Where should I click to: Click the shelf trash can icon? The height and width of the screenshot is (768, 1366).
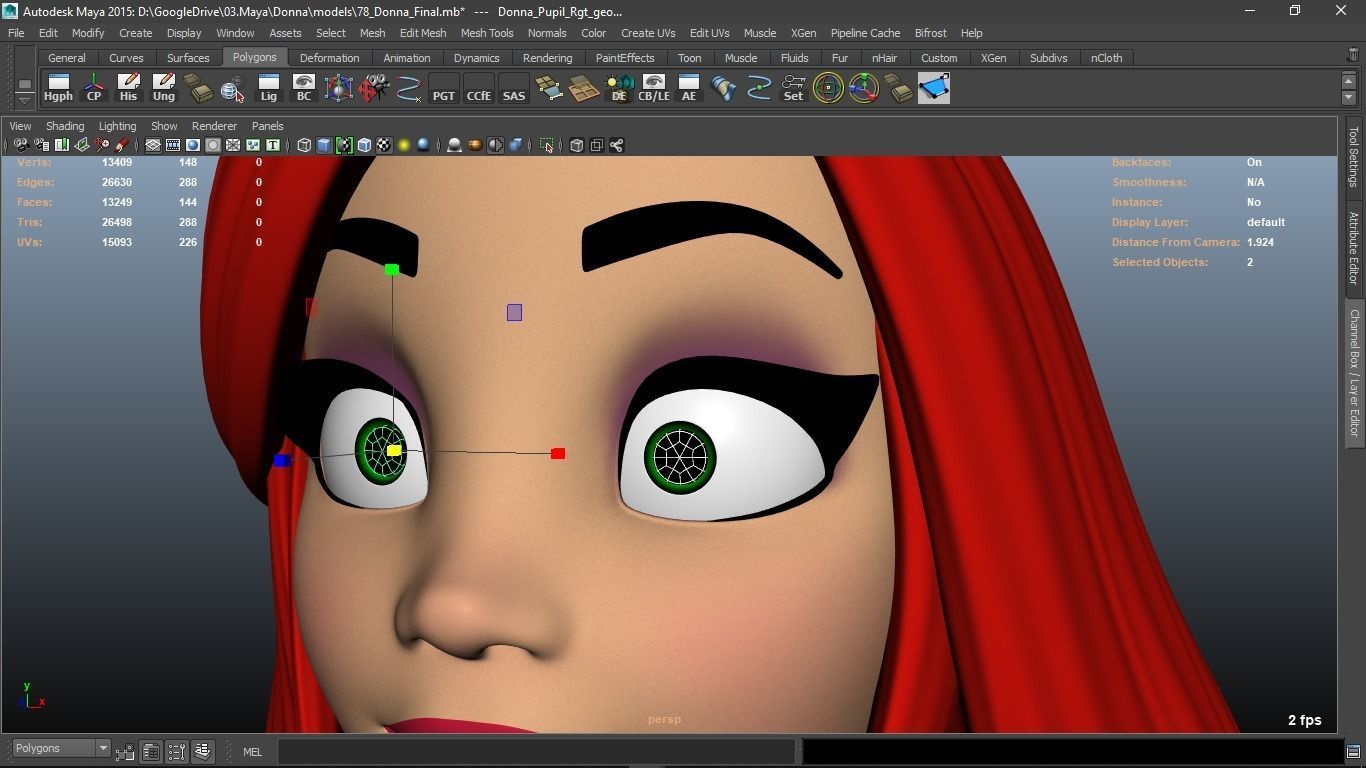[x=1353, y=54]
